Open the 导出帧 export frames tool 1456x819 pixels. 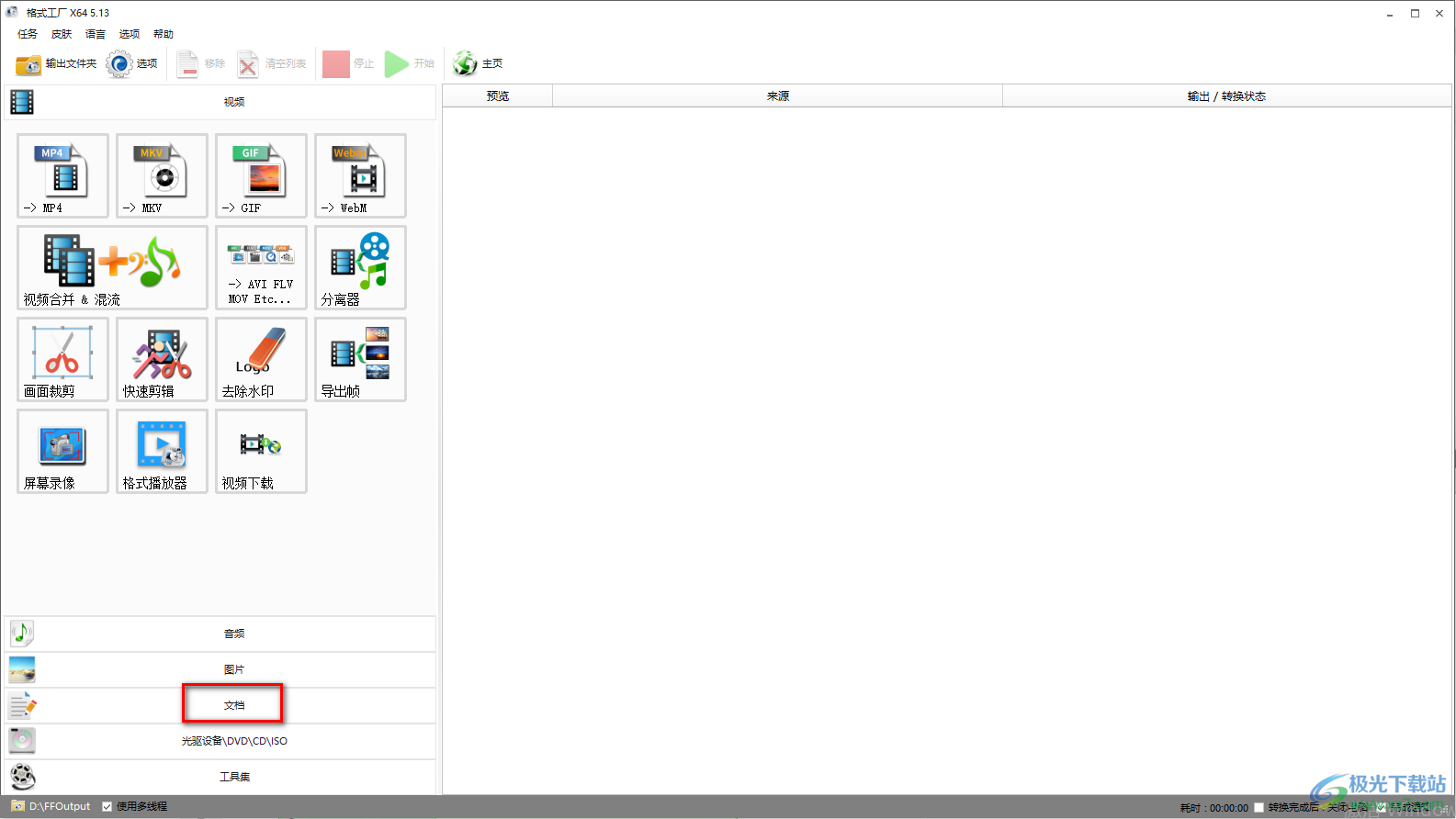pyautogui.click(x=360, y=359)
